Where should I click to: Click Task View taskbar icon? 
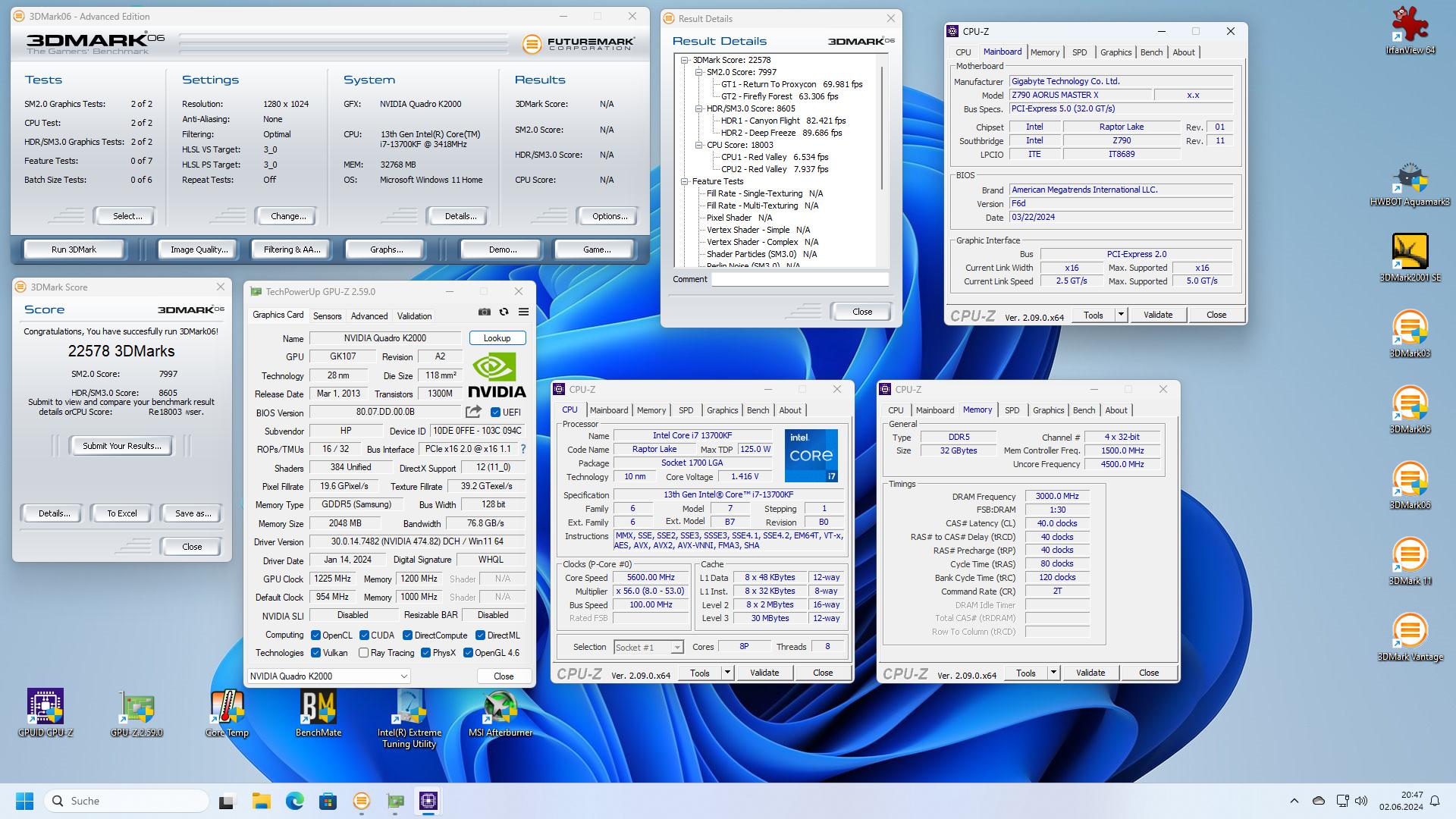coord(227,801)
